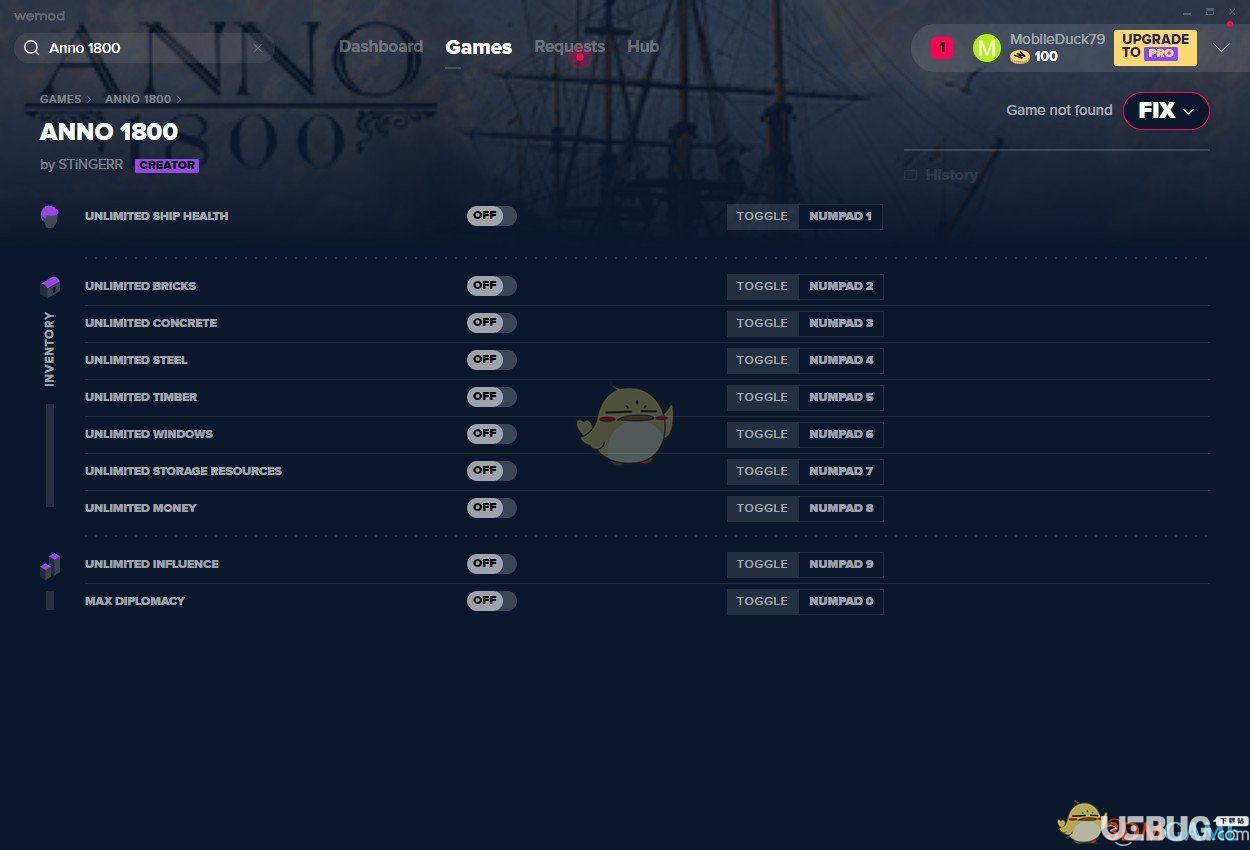This screenshot has width=1250, height=850.
Task: Open the red notification badge
Action: point(941,47)
